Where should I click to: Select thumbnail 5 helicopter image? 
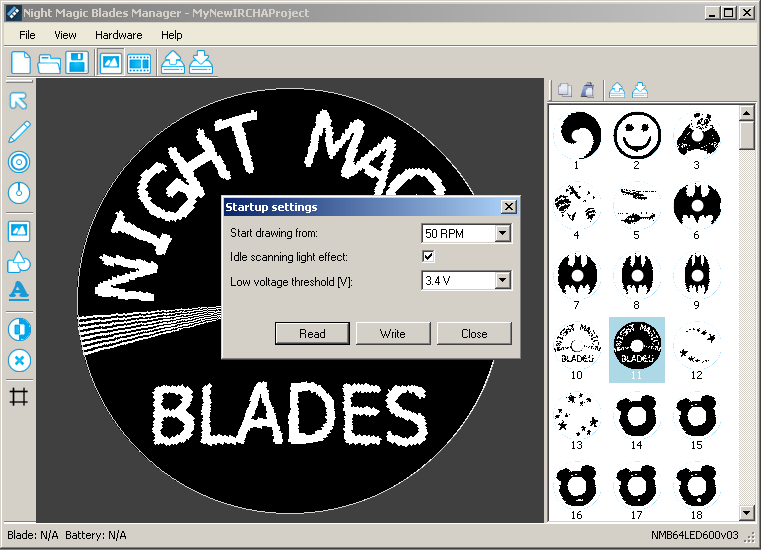tap(637, 210)
